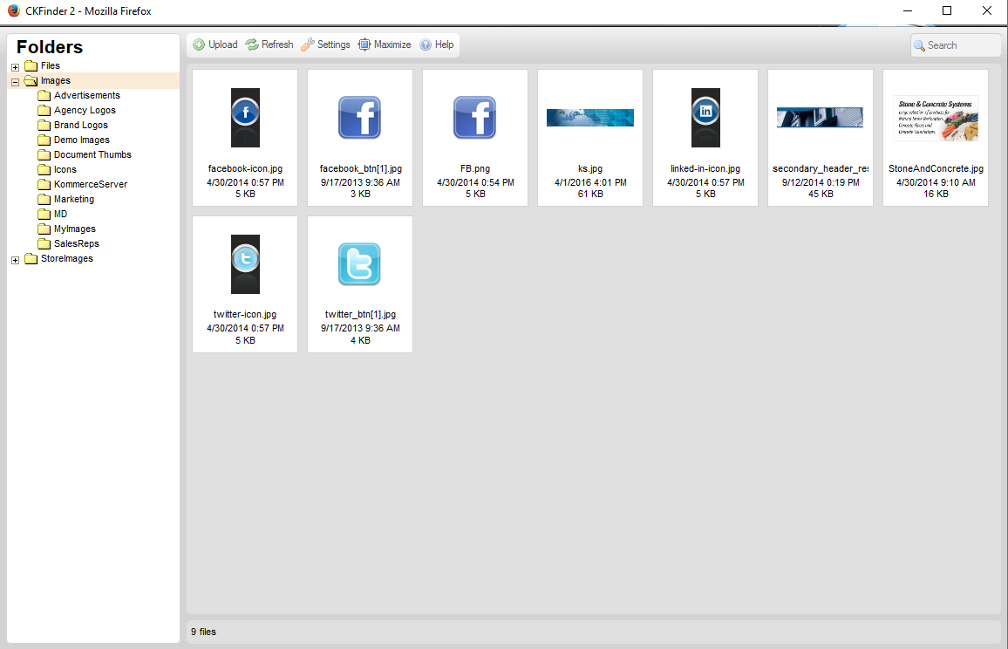Open the Settings wrench tool
1008x649 pixels.
click(x=308, y=45)
